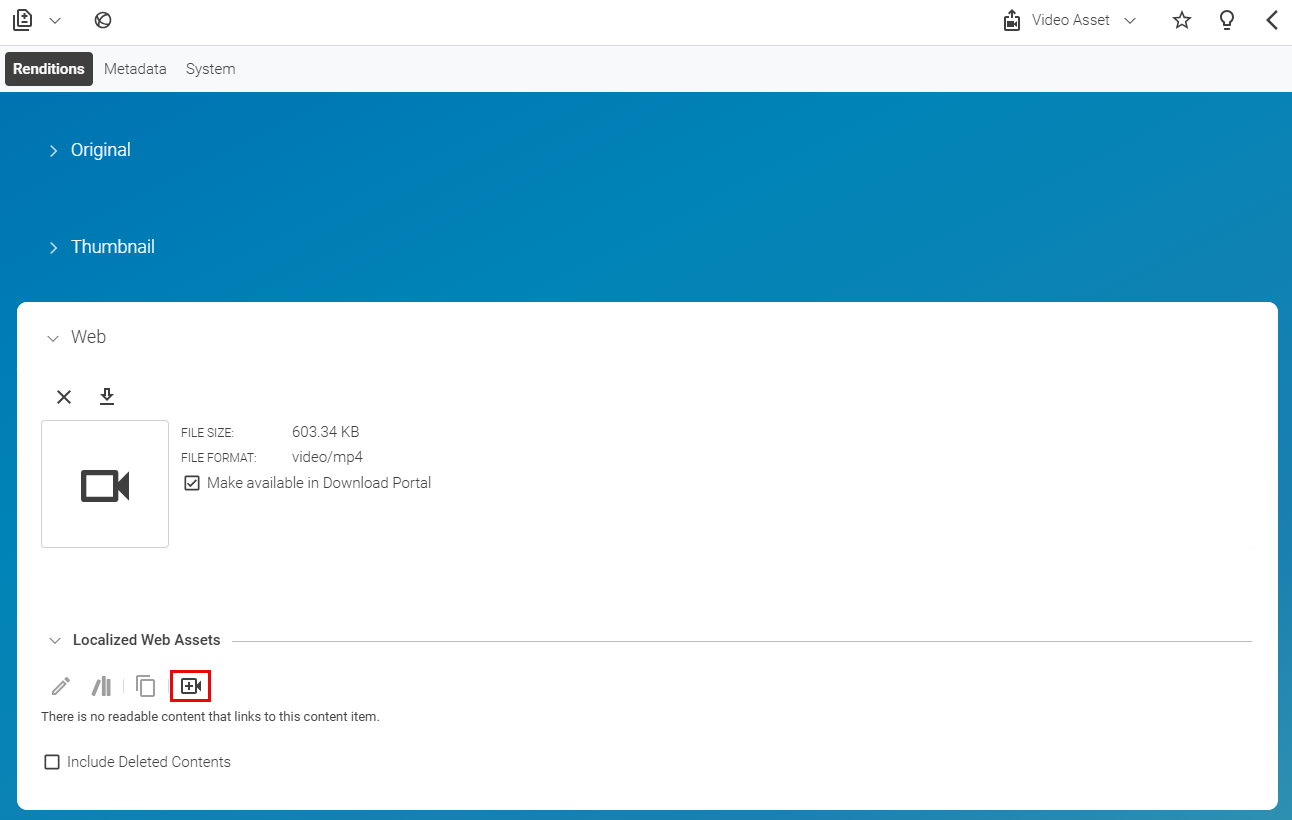Open the compare versions icon next to the pencil
The height and width of the screenshot is (820, 1292).
coord(100,685)
